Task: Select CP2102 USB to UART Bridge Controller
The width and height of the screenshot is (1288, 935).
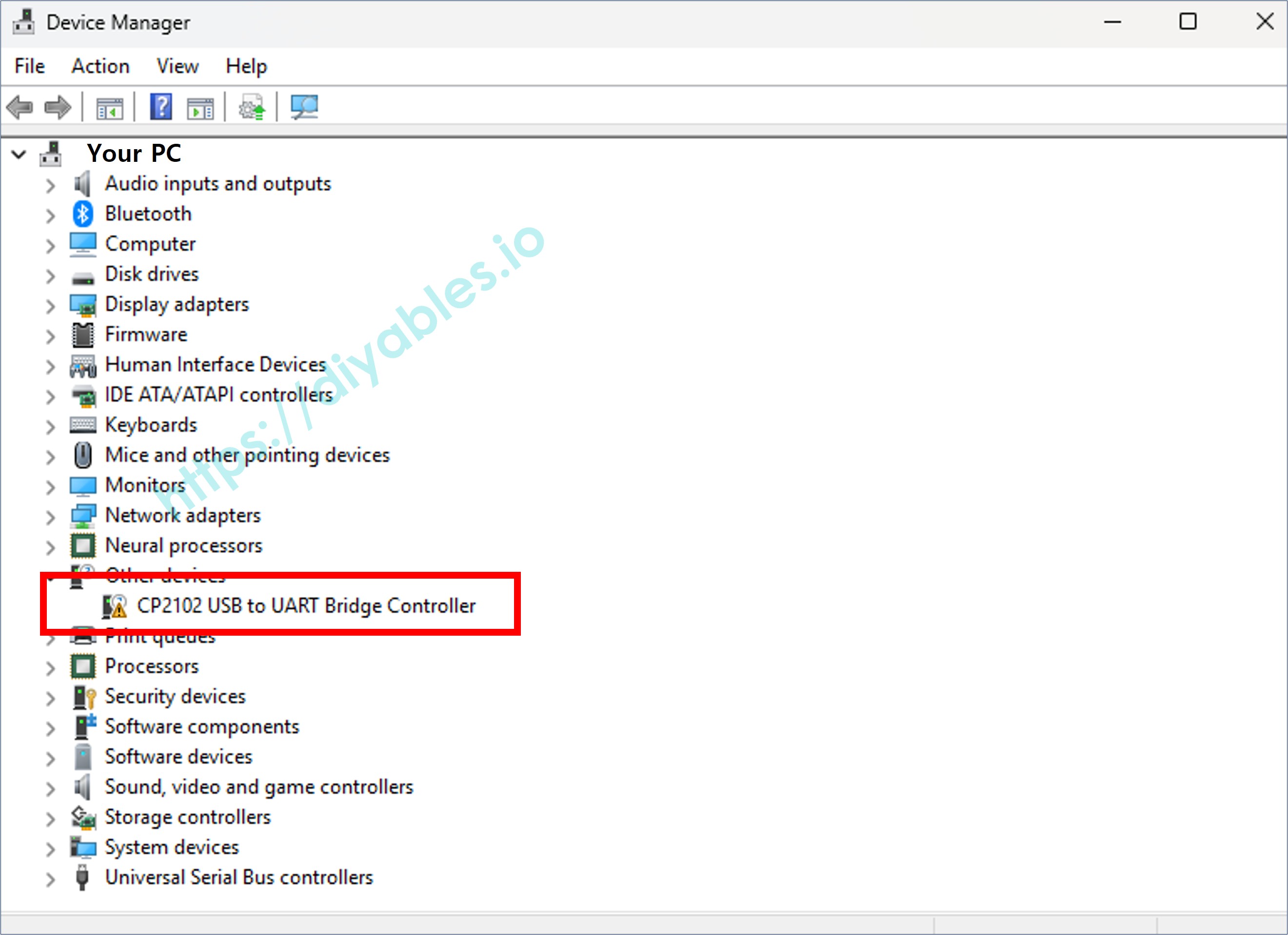Action: tap(307, 605)
